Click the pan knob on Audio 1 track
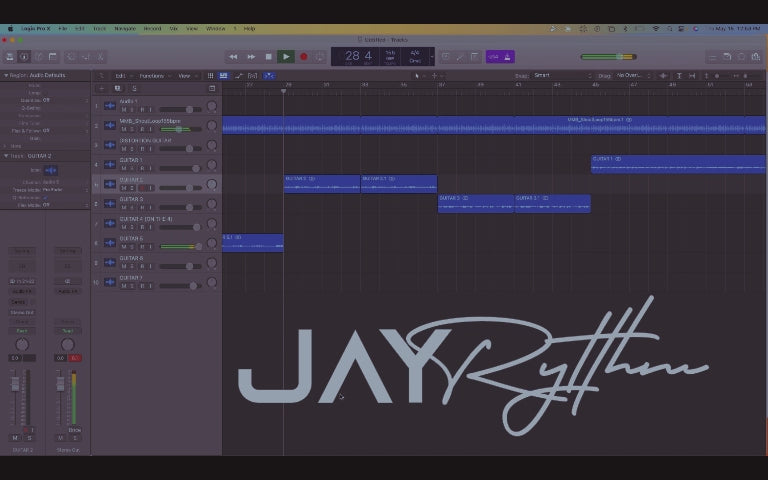Image resolution: width=768 pixels, height=480 pixels. pyautogui.click(x=212, y=106)
